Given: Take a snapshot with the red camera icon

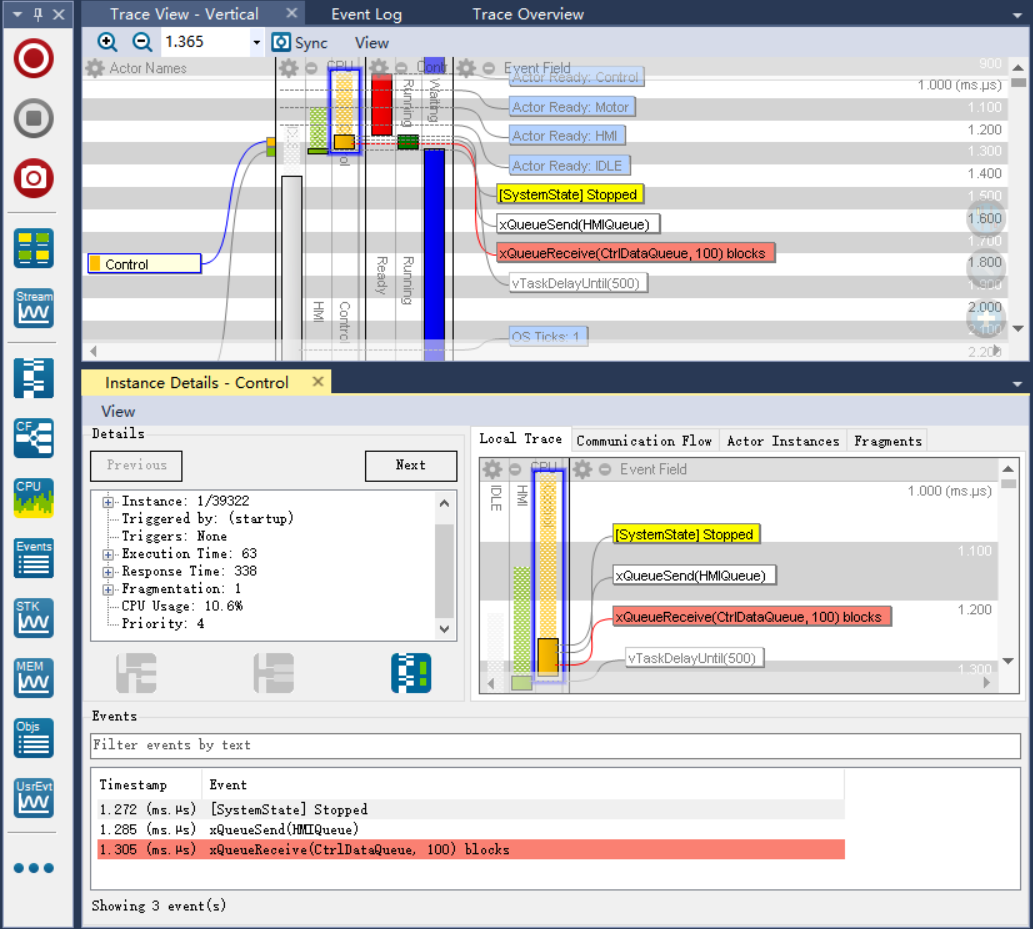Looking at the screenshot, I should [34, 178].
